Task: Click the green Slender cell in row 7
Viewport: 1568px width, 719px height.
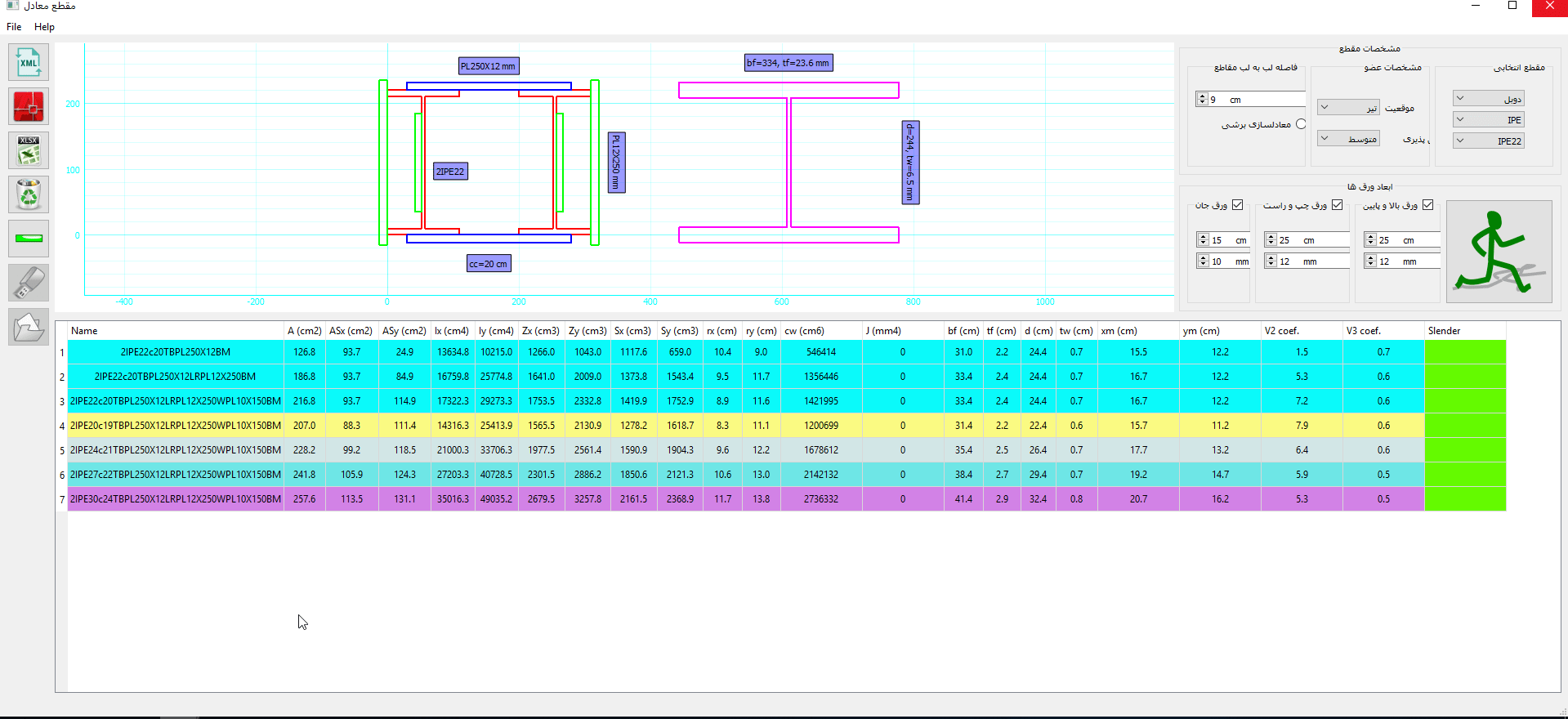Action: click(x=1465, y=499)
